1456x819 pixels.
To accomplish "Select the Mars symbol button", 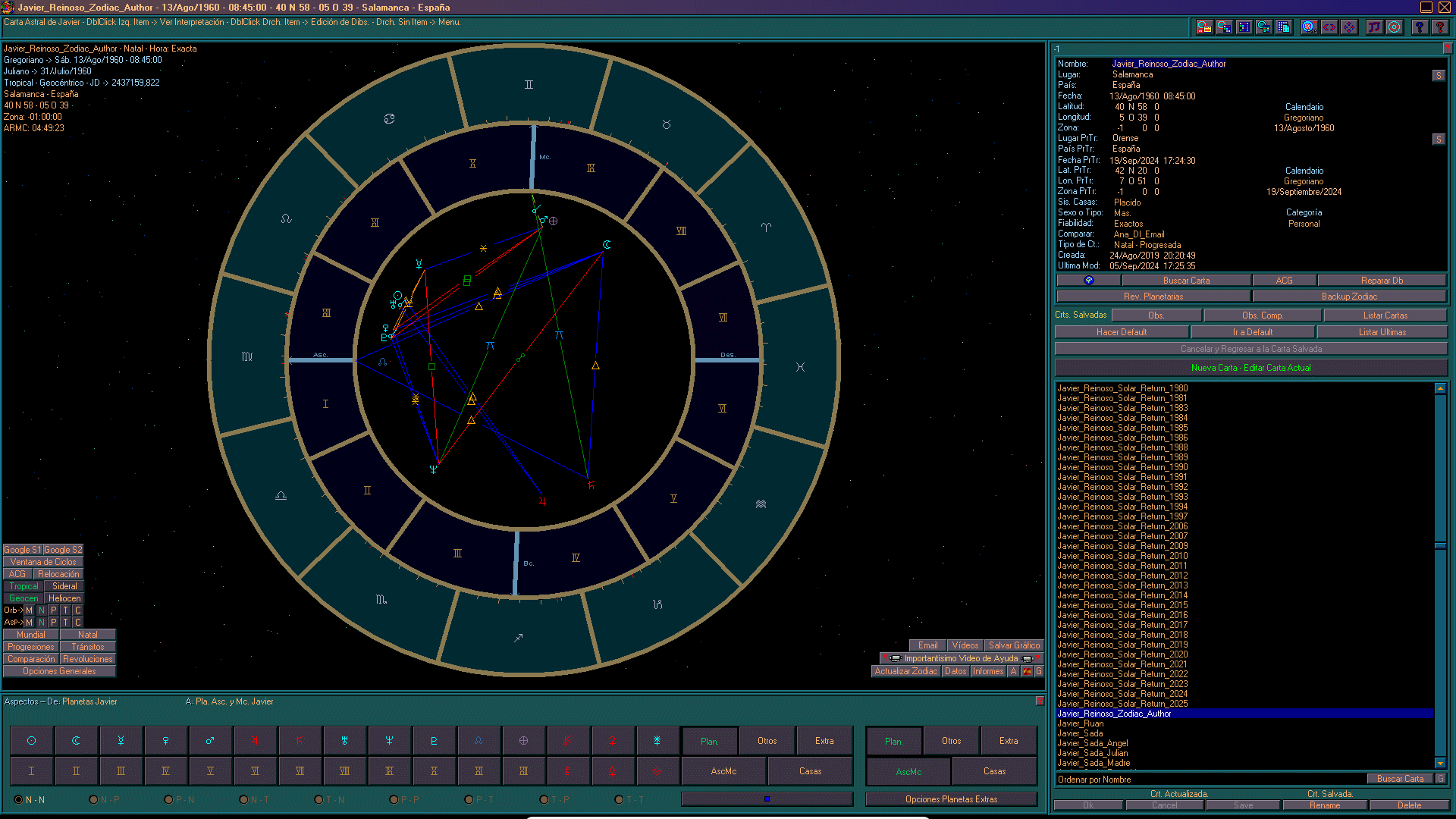I will tap(210, 741).
